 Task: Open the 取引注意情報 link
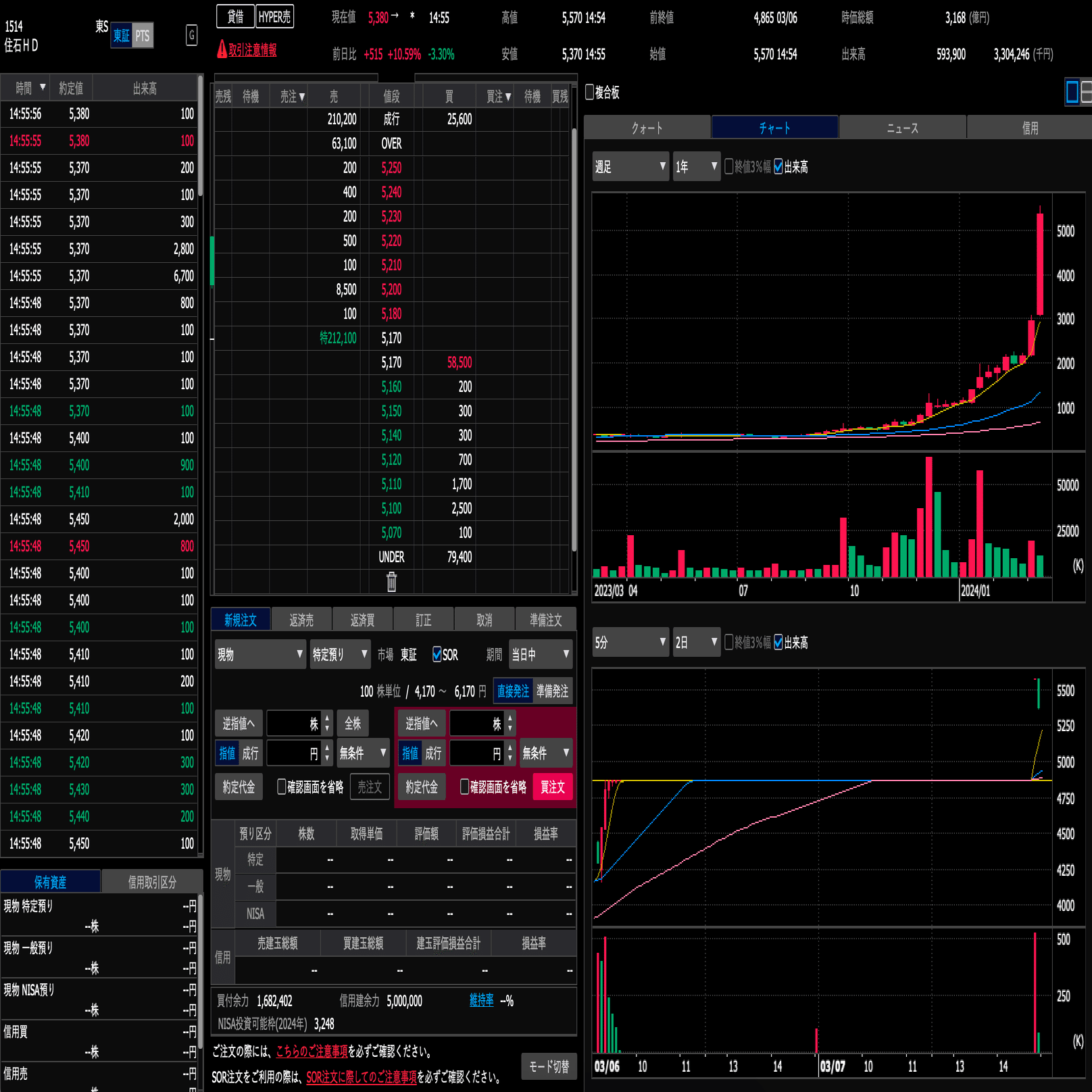coord(252,49)
